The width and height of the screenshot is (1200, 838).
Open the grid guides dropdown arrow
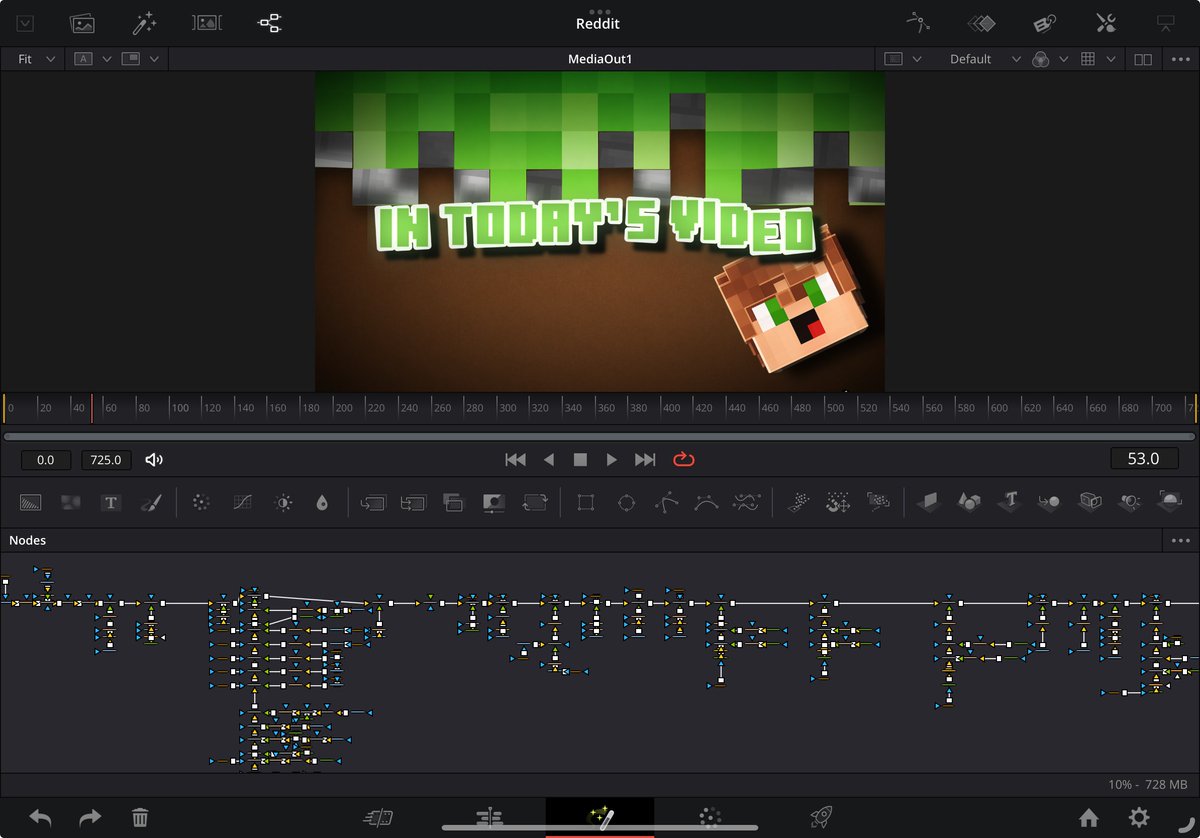click(1111, 59)
